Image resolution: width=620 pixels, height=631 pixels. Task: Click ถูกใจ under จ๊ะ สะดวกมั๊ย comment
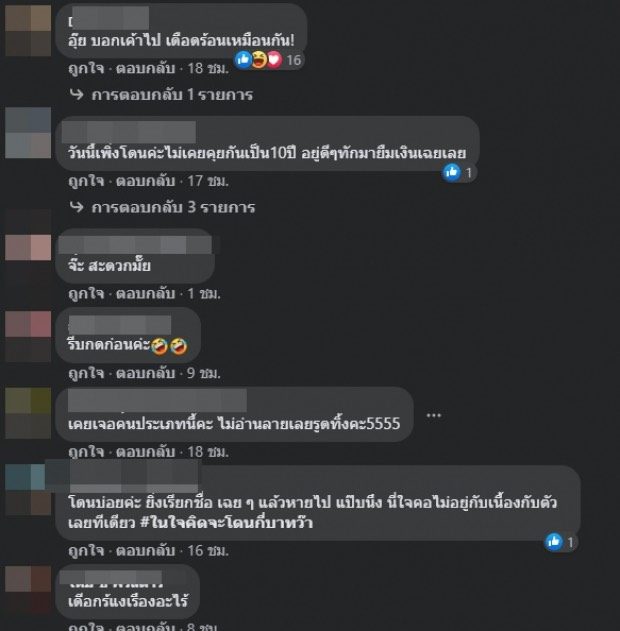[86, 294]
